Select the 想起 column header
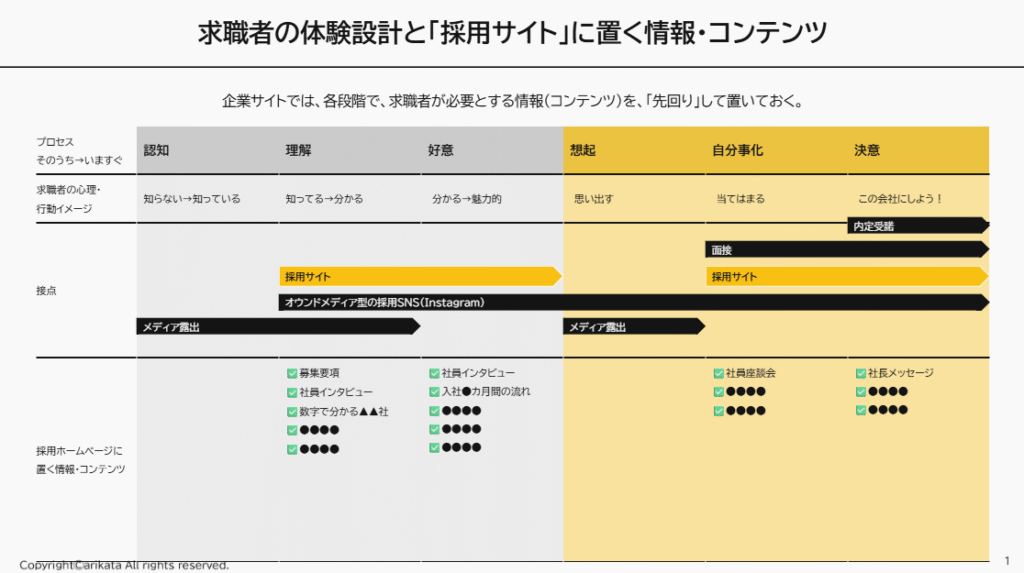This screenshot has width=1024, height=573. point(583,151)
